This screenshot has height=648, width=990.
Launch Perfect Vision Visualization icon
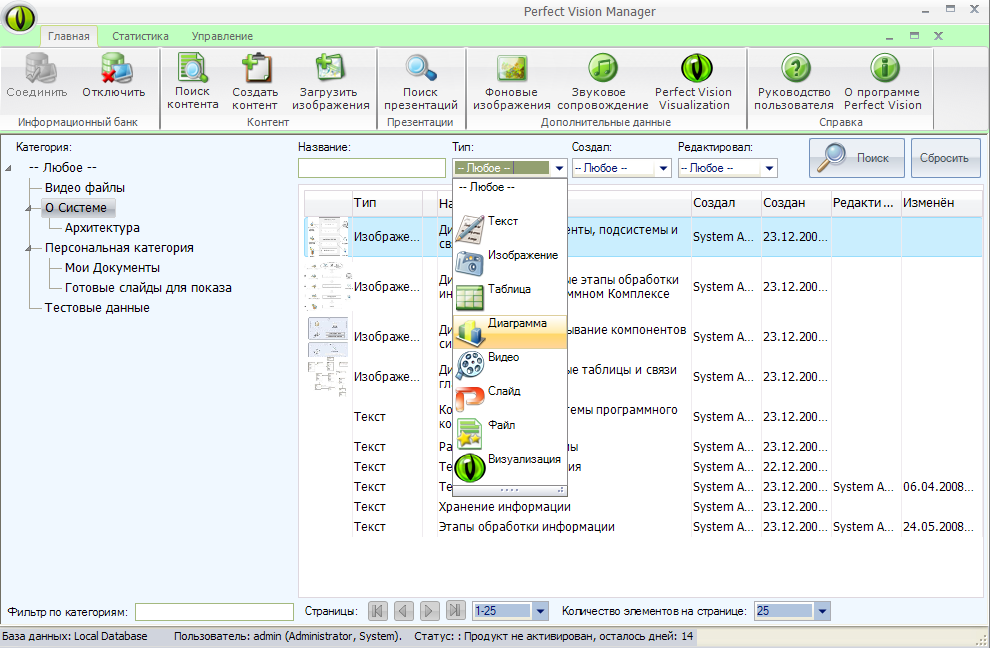pyautogui.click(x=696, y=68)
